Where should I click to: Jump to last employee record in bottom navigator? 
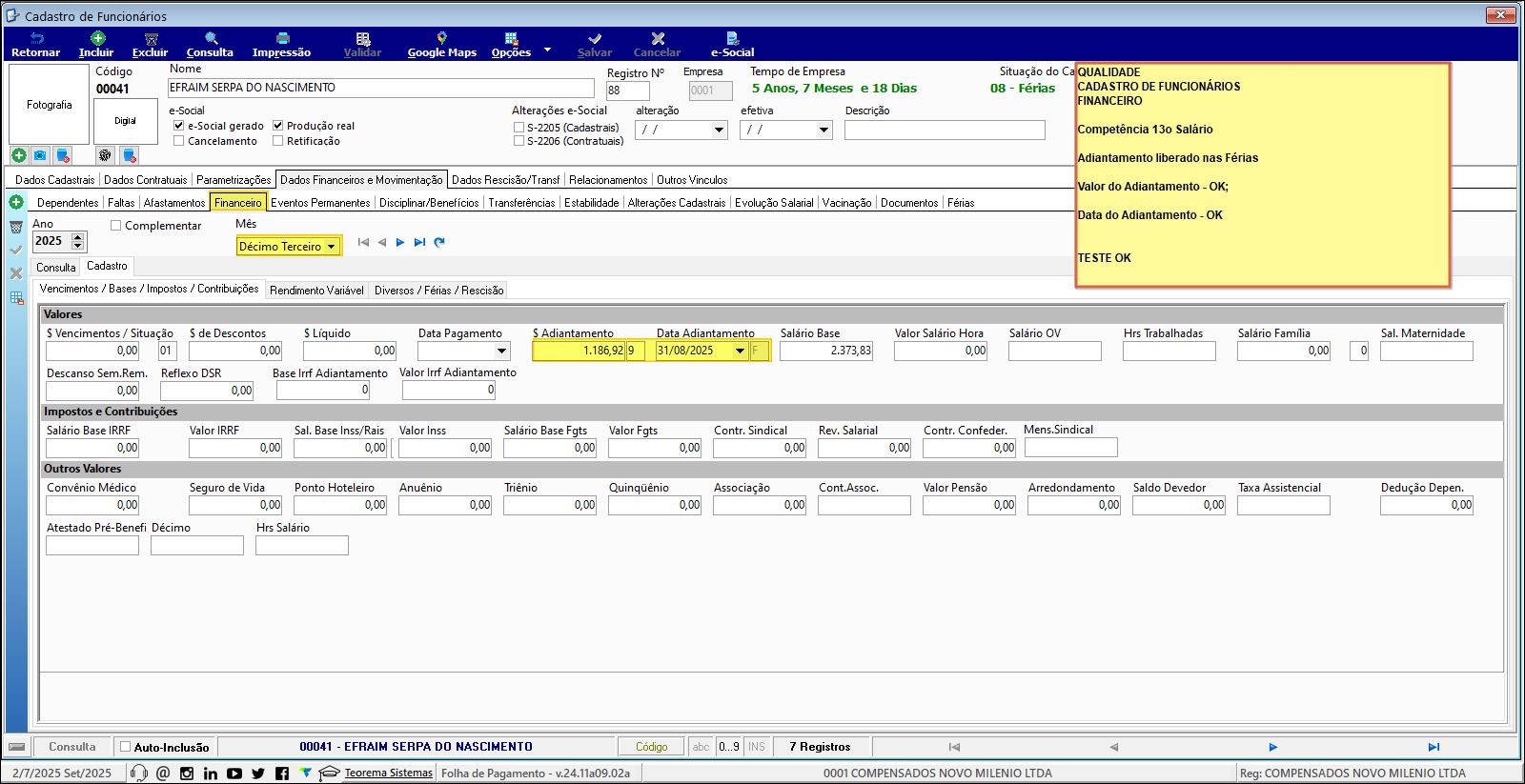[1433, 747]
